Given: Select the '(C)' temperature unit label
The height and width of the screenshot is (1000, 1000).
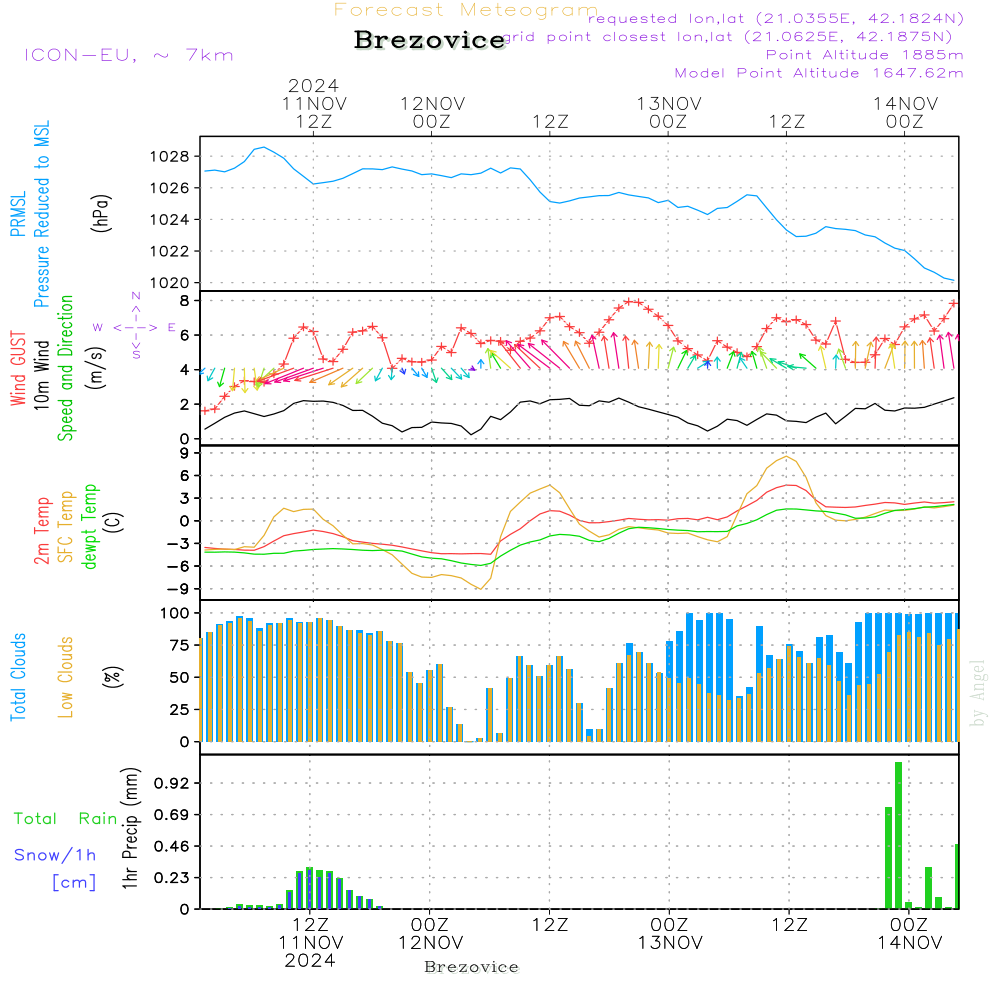Looking at the screenshot, I should click(115, 522).
